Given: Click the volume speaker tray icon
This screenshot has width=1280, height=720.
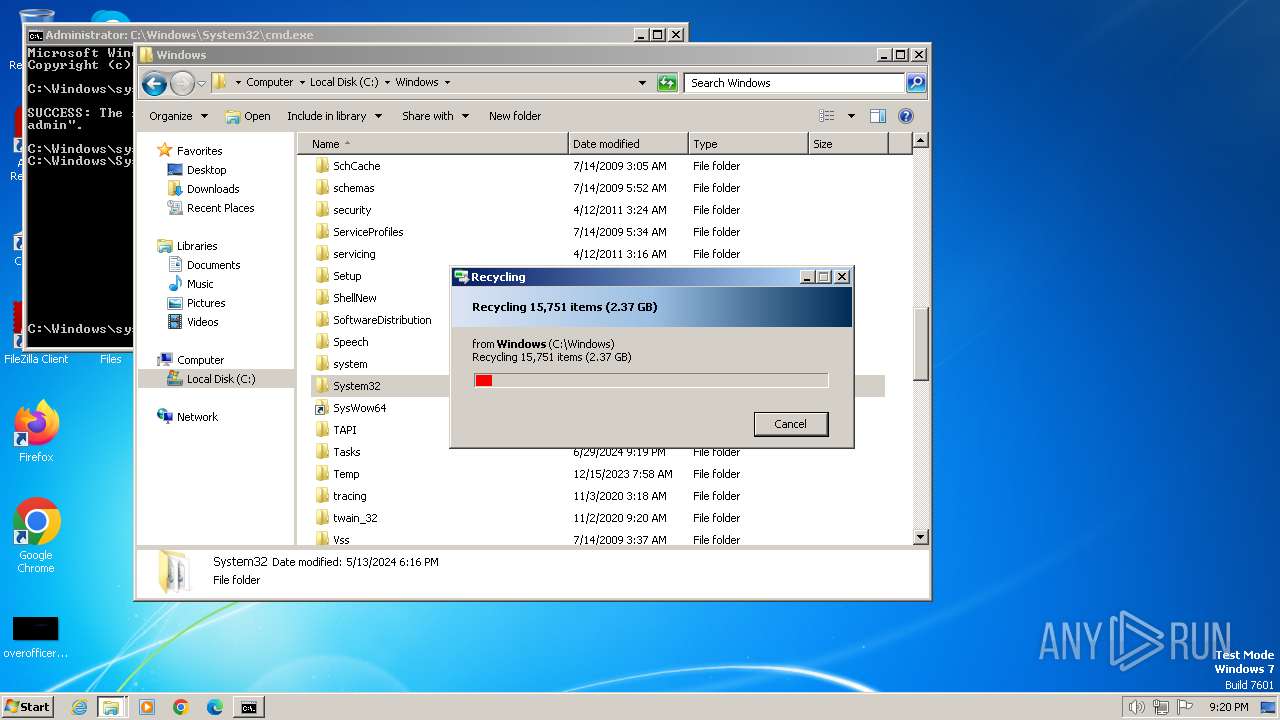Looking at the screenshot, I should click(1137, 707).
